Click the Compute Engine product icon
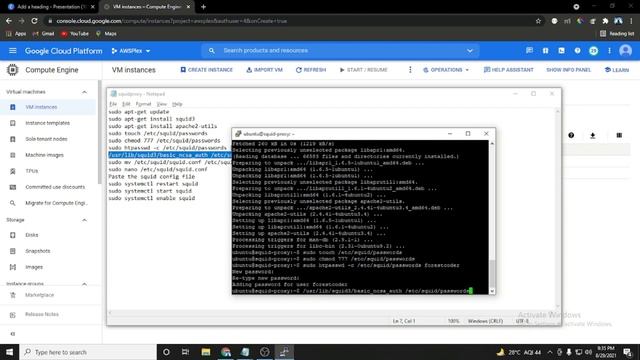This screenshot has height=360, width=640. pyautogui.click(x=13, y=70)
